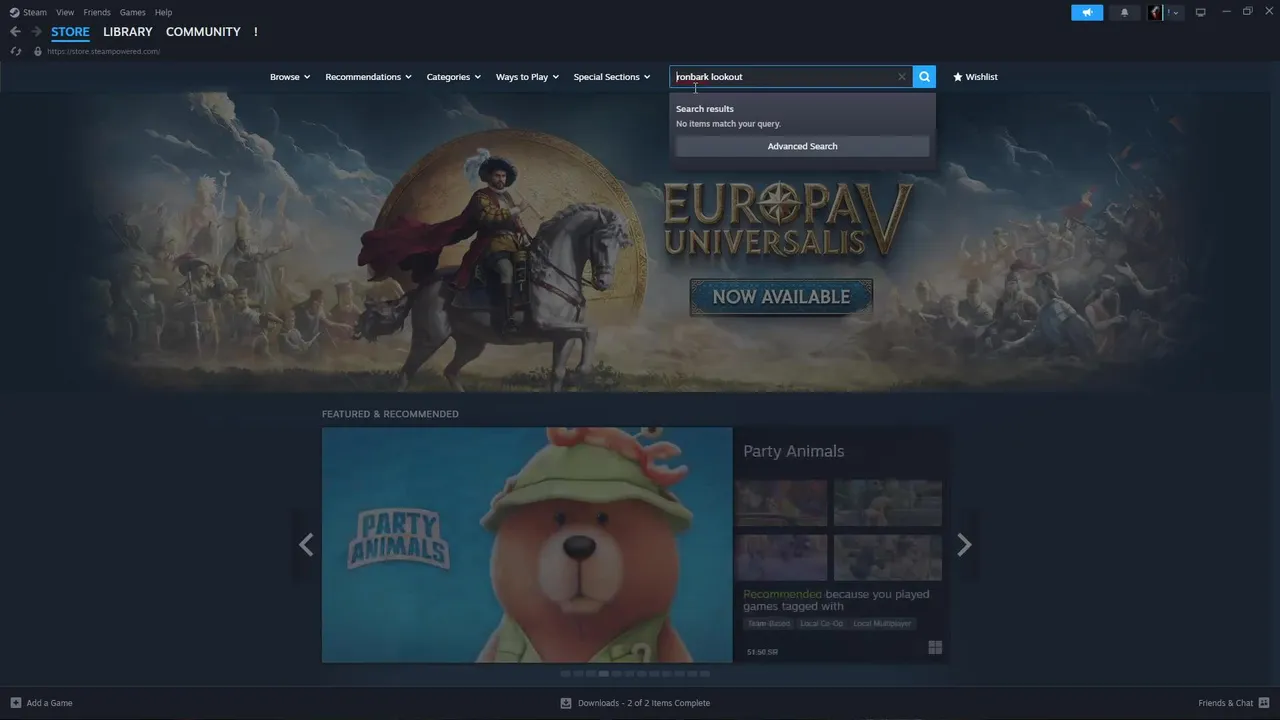Open Party Animals featured capsule image
The height and width of the screenshot is (720, 1280).
click(527, 545)
